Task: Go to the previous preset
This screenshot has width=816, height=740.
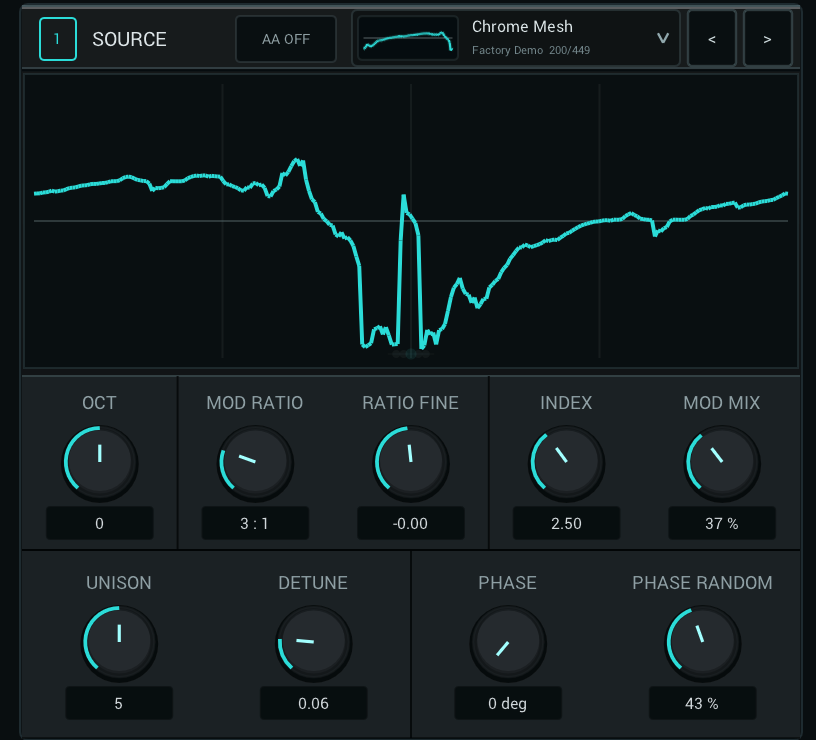Action: pyautogui.click(x=712, y=39)
